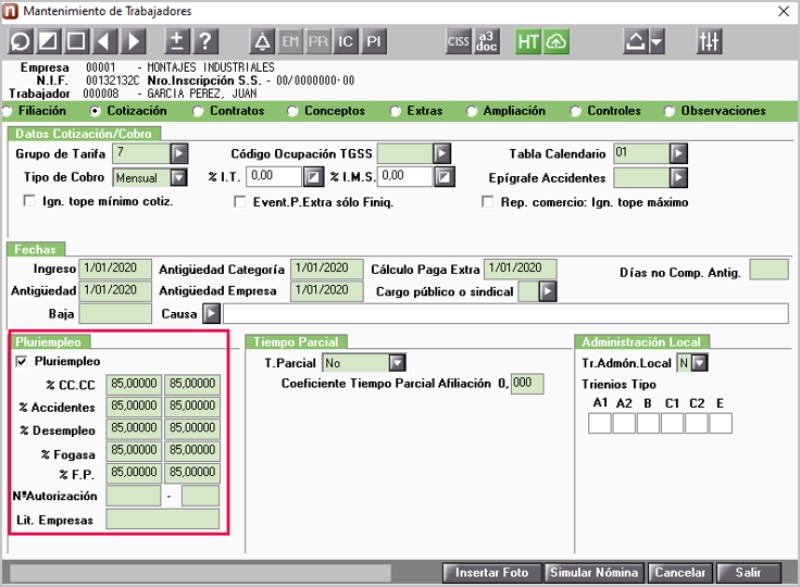This screenshot has height=587, width=800.
Task: Open the Tipo de Cobro dropdown
Action: tap(178, 178)
